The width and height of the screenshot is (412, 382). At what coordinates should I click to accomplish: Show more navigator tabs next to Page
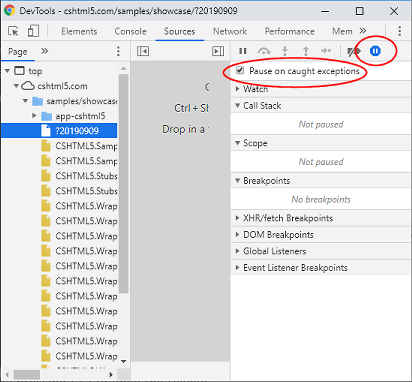click(x=44, y=51)
